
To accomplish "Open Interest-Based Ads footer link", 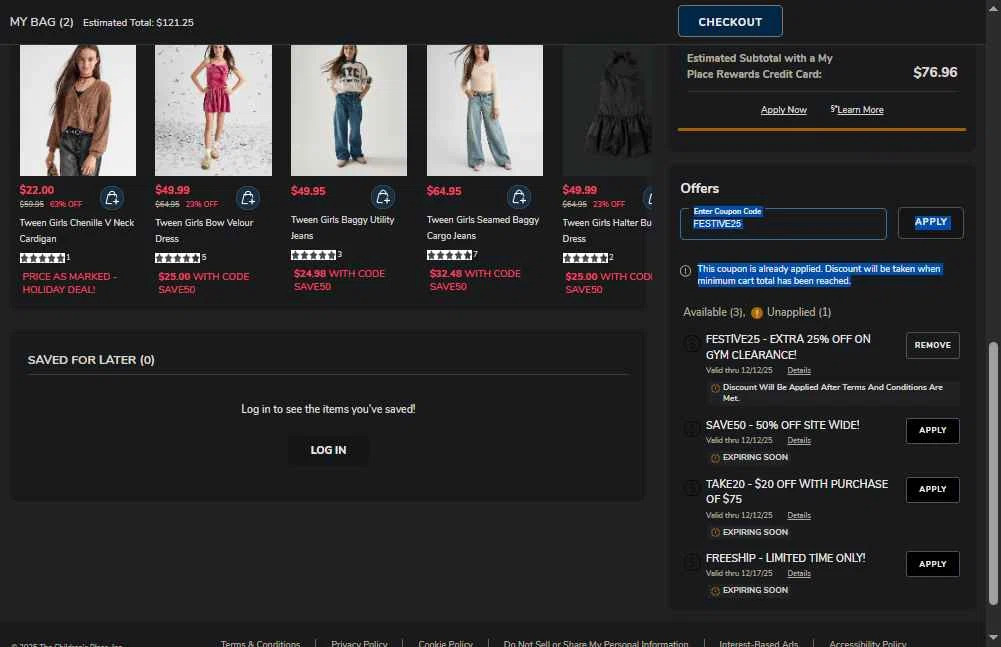I will 758,644.
